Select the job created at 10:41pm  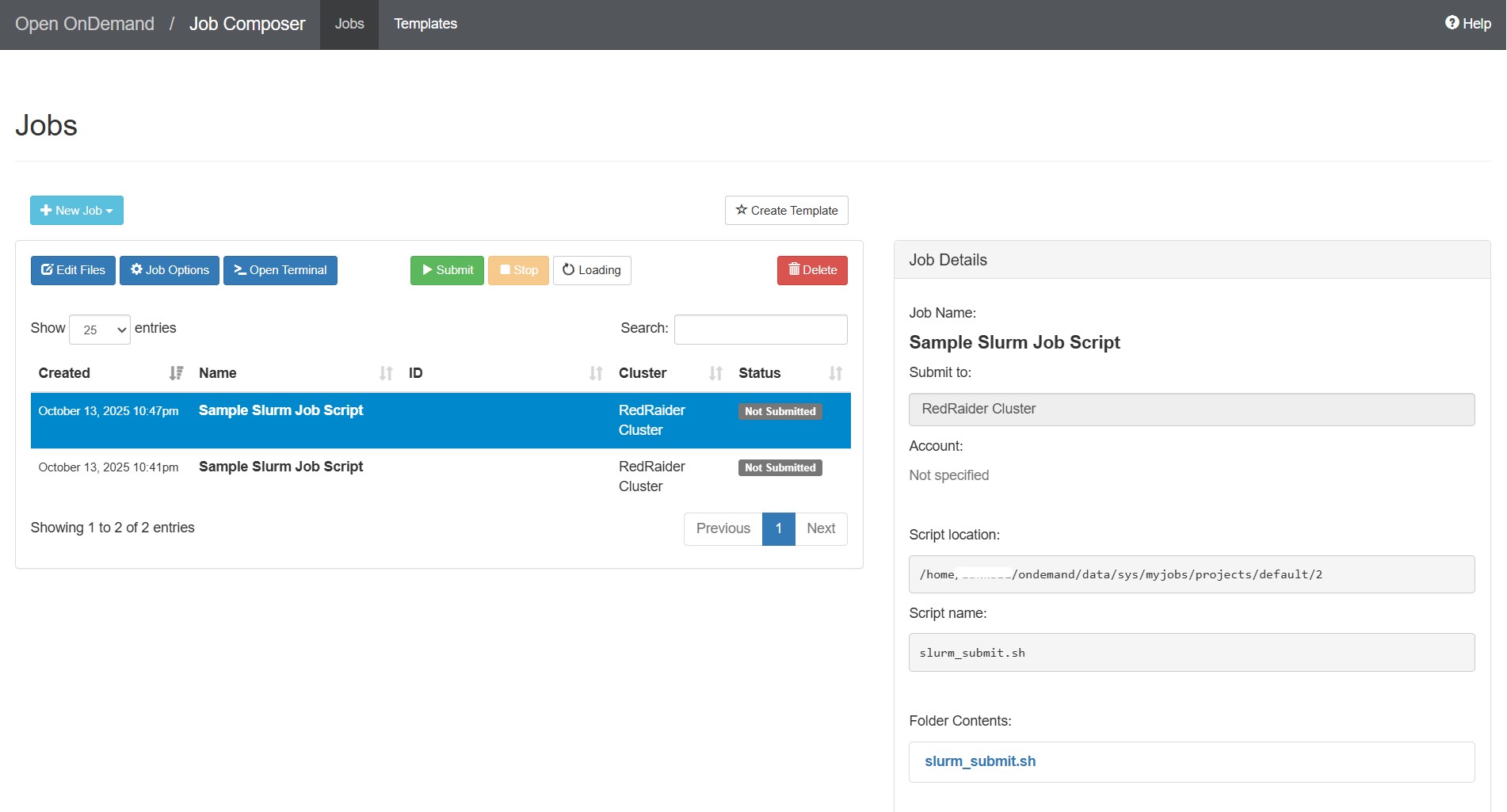point(280,467)
